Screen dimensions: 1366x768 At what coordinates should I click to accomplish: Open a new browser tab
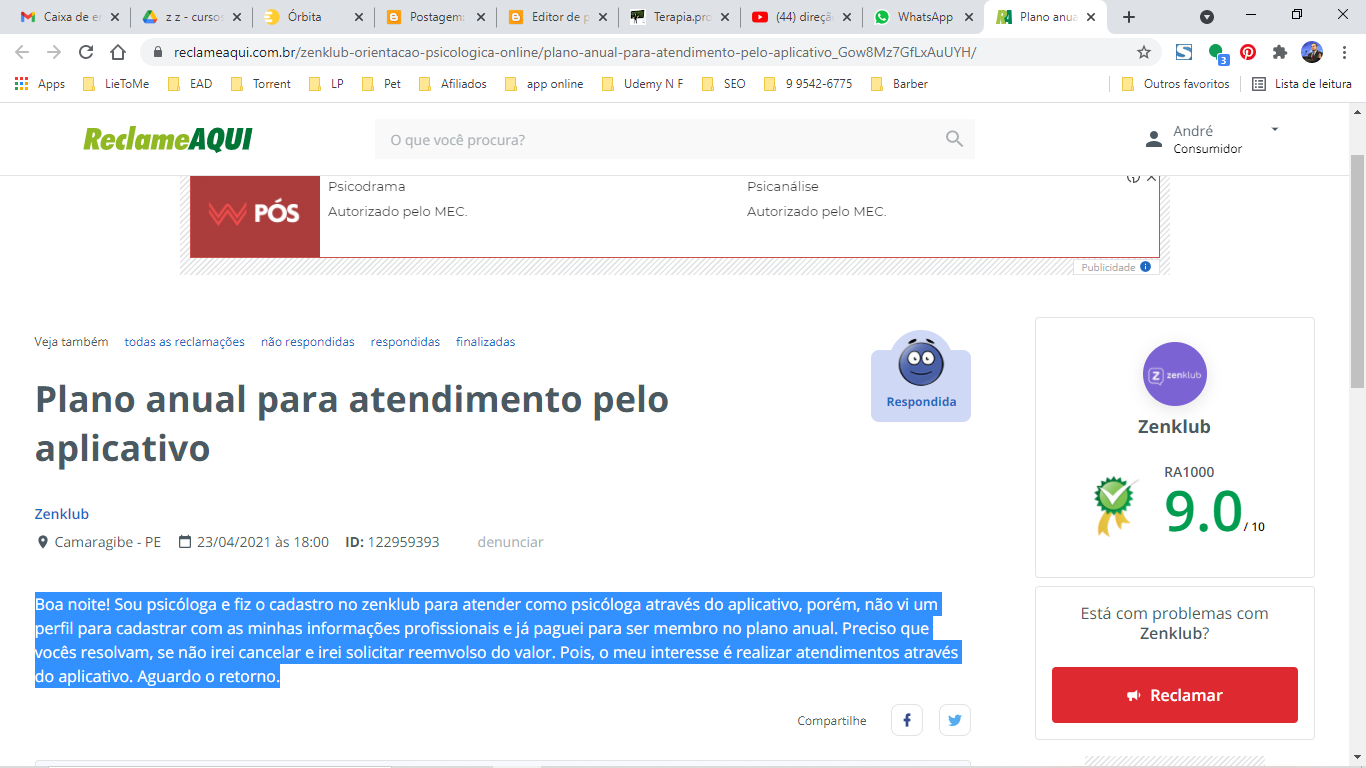click(1129, 17)
